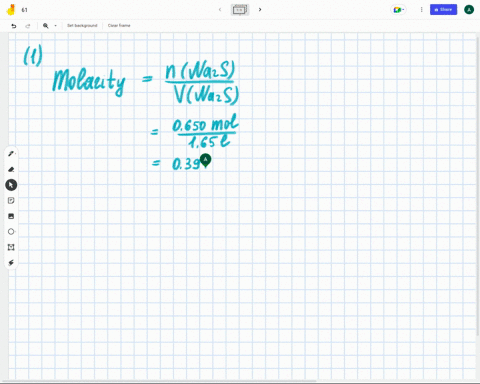Click Clear frame
This screenshot has width=480, height=384.
(119, 26)
